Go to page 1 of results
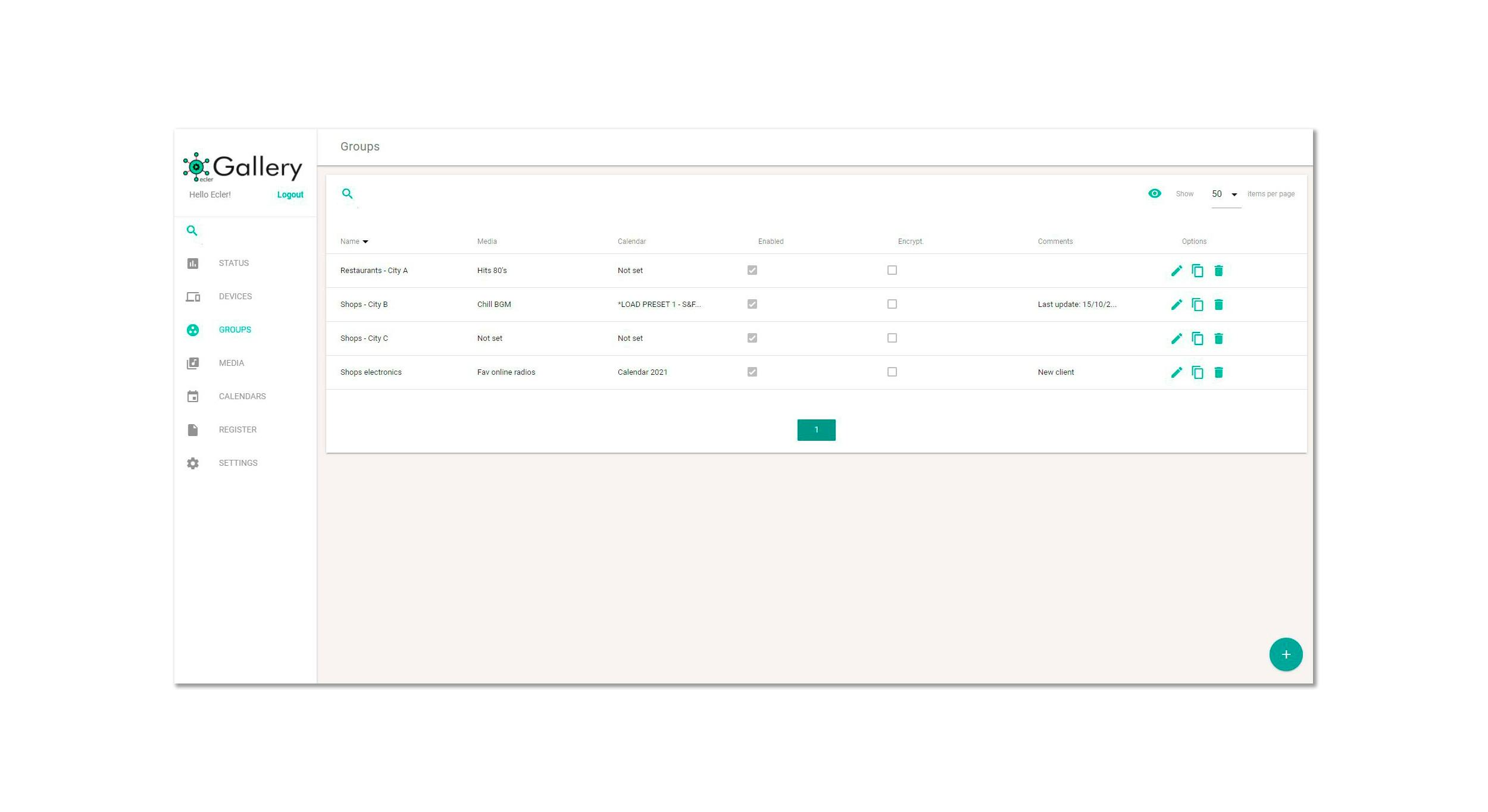This screenshot has height=812, width=1488. [x=816, y=430]
